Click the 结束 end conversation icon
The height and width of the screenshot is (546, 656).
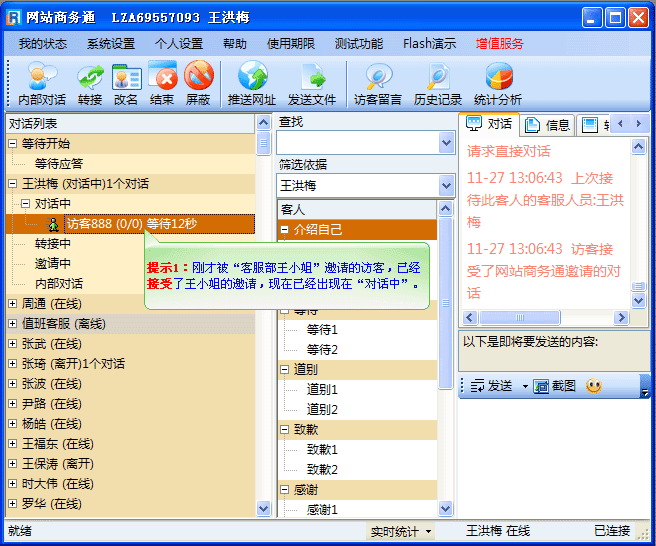click(x=162, y=78)
